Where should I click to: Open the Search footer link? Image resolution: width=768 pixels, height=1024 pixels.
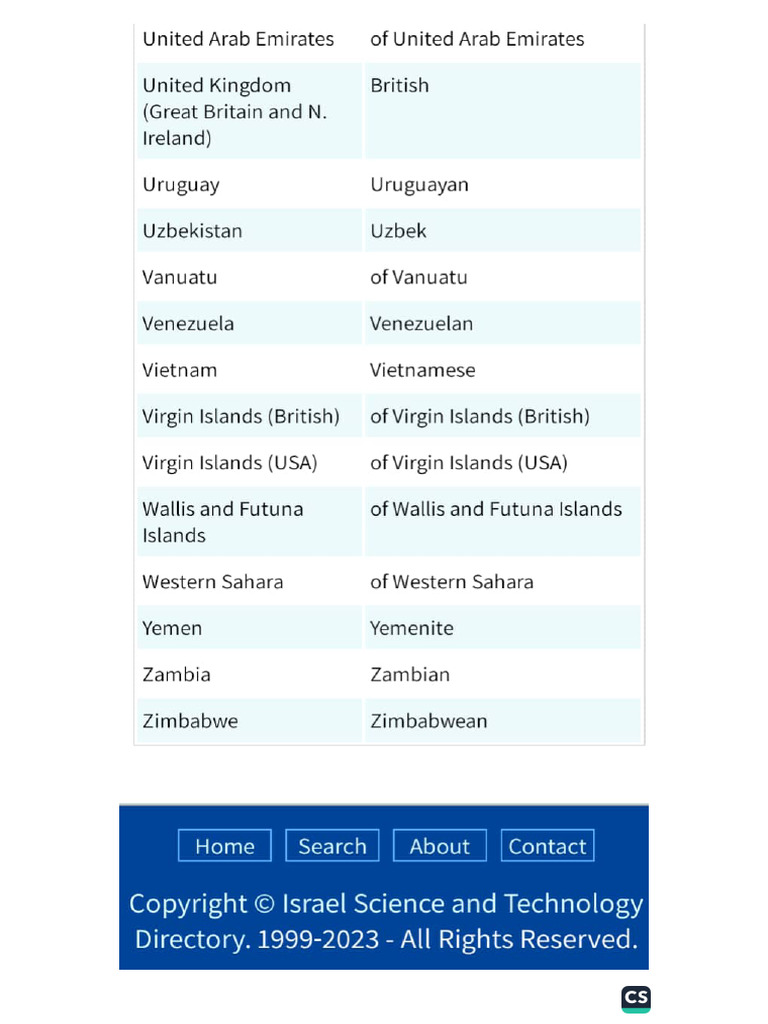332,846
